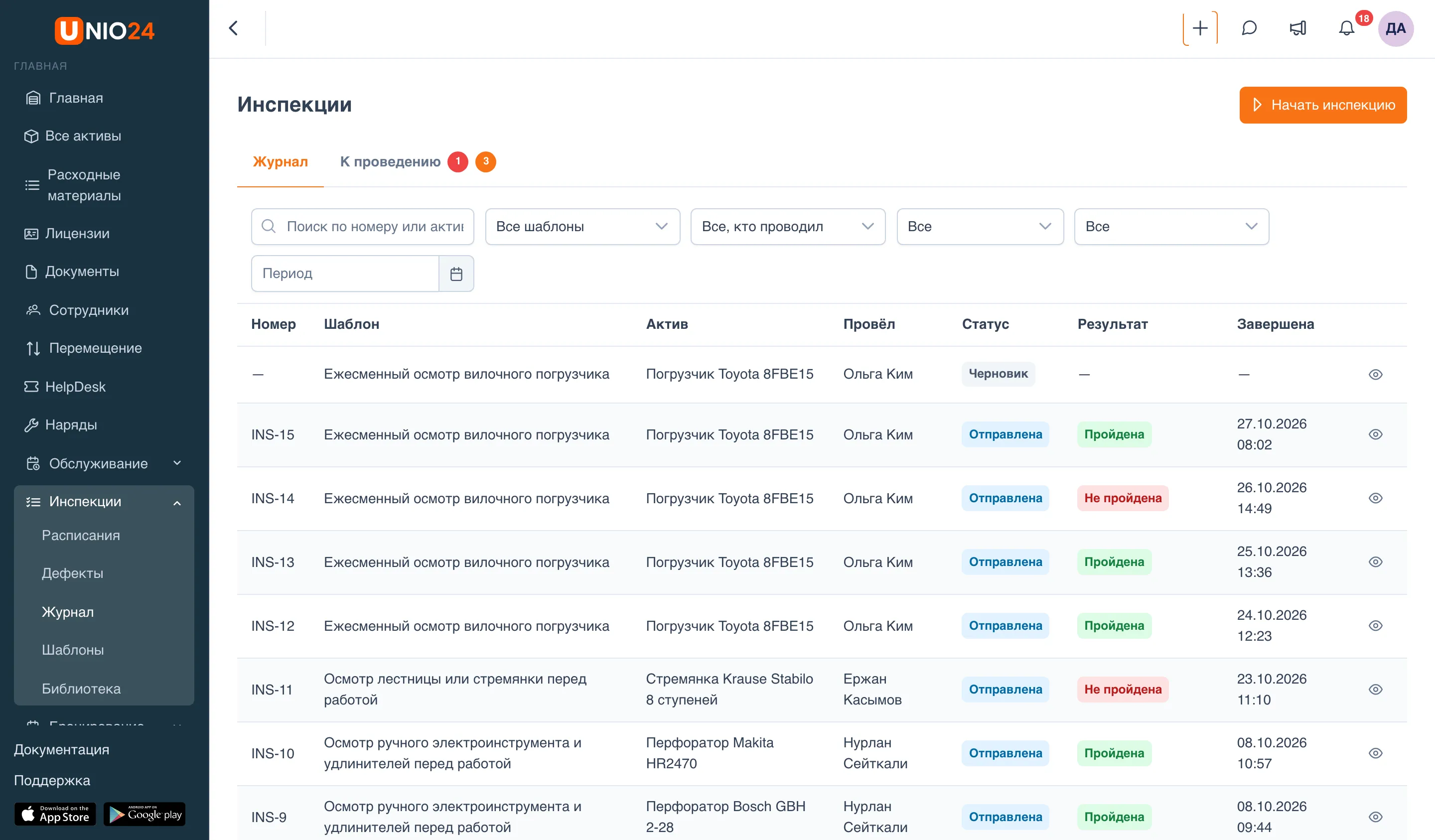This screenshot has width=1435, height=840.
Task: Open HelpDesk in sidebar
Action: pos(64,387)
